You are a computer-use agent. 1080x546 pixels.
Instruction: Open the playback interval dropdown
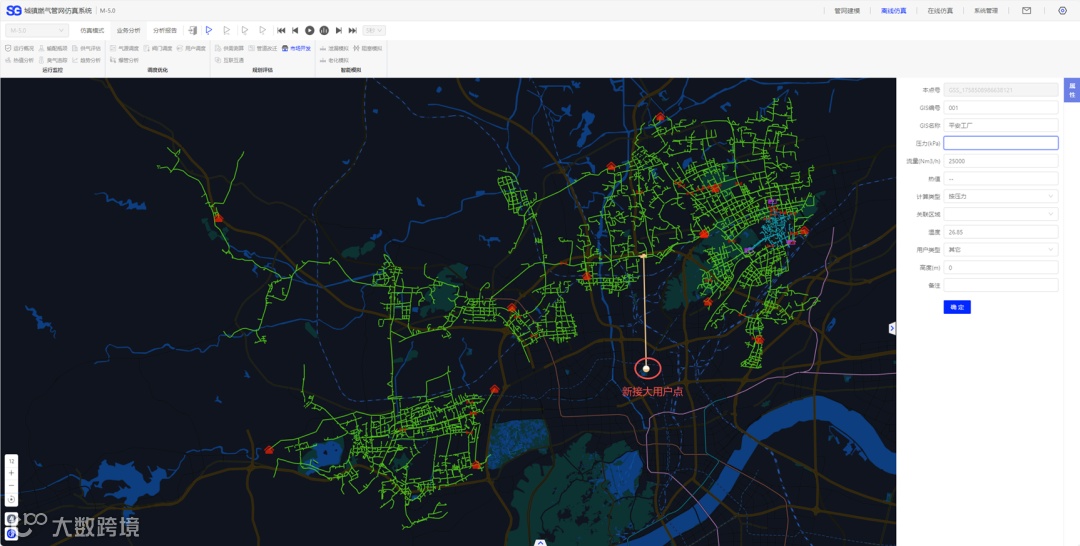coord(374,30)
